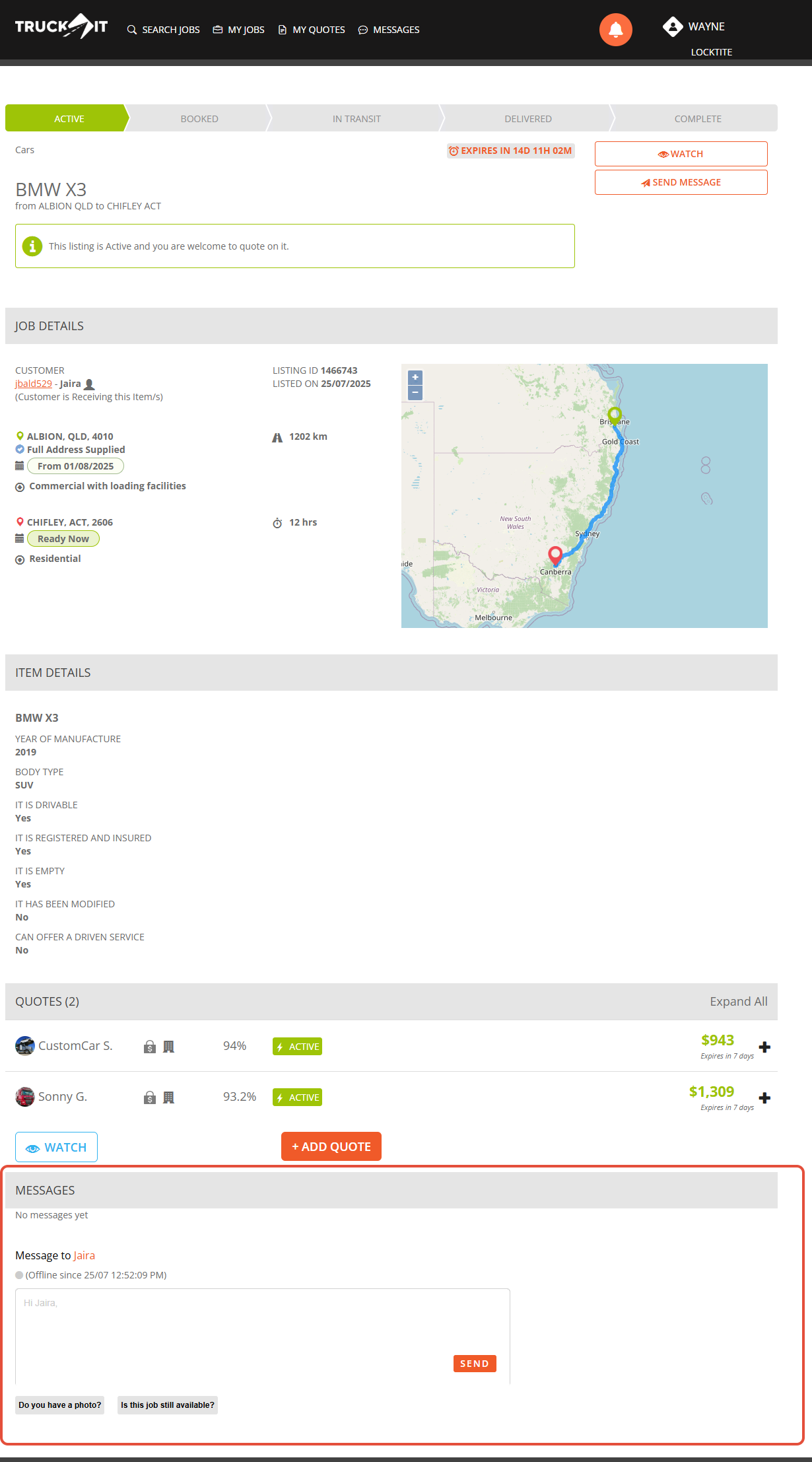Select the Active status stage
The image size is (812, 1462).
coord(67,118)
